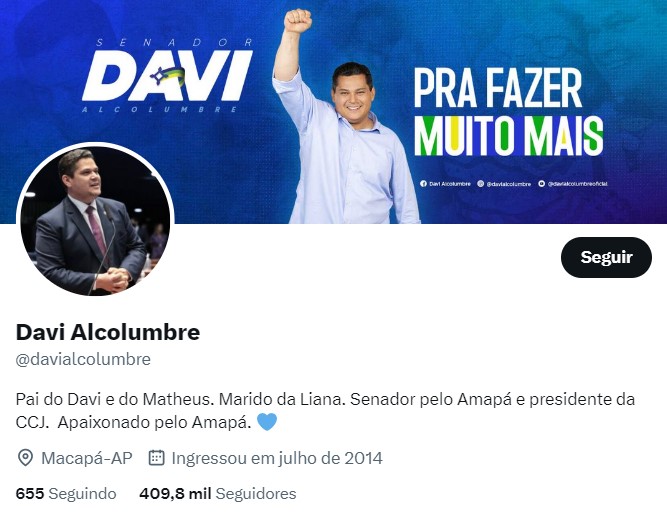The height and width of the screenshot is (512, 667).
Task: Click the blue heart emoji in bio
Action: 267,422
